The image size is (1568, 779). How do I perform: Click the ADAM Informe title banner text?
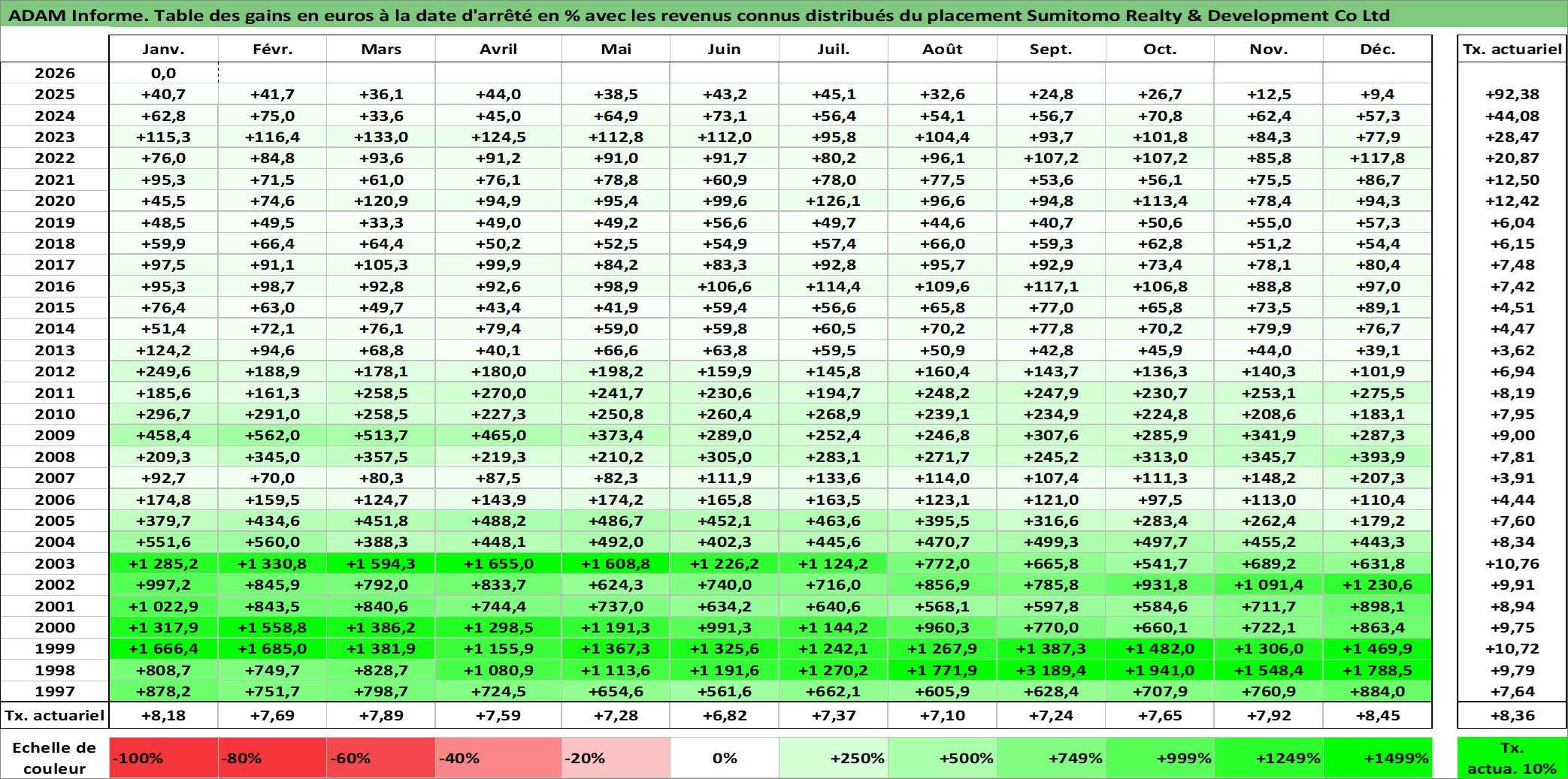pos(699,15)
